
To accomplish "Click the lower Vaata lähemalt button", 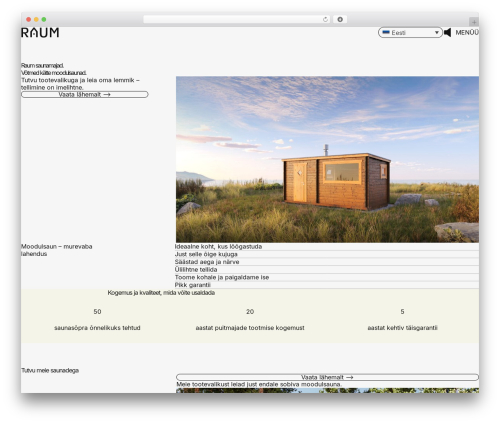I will click(x=327, y=377).
